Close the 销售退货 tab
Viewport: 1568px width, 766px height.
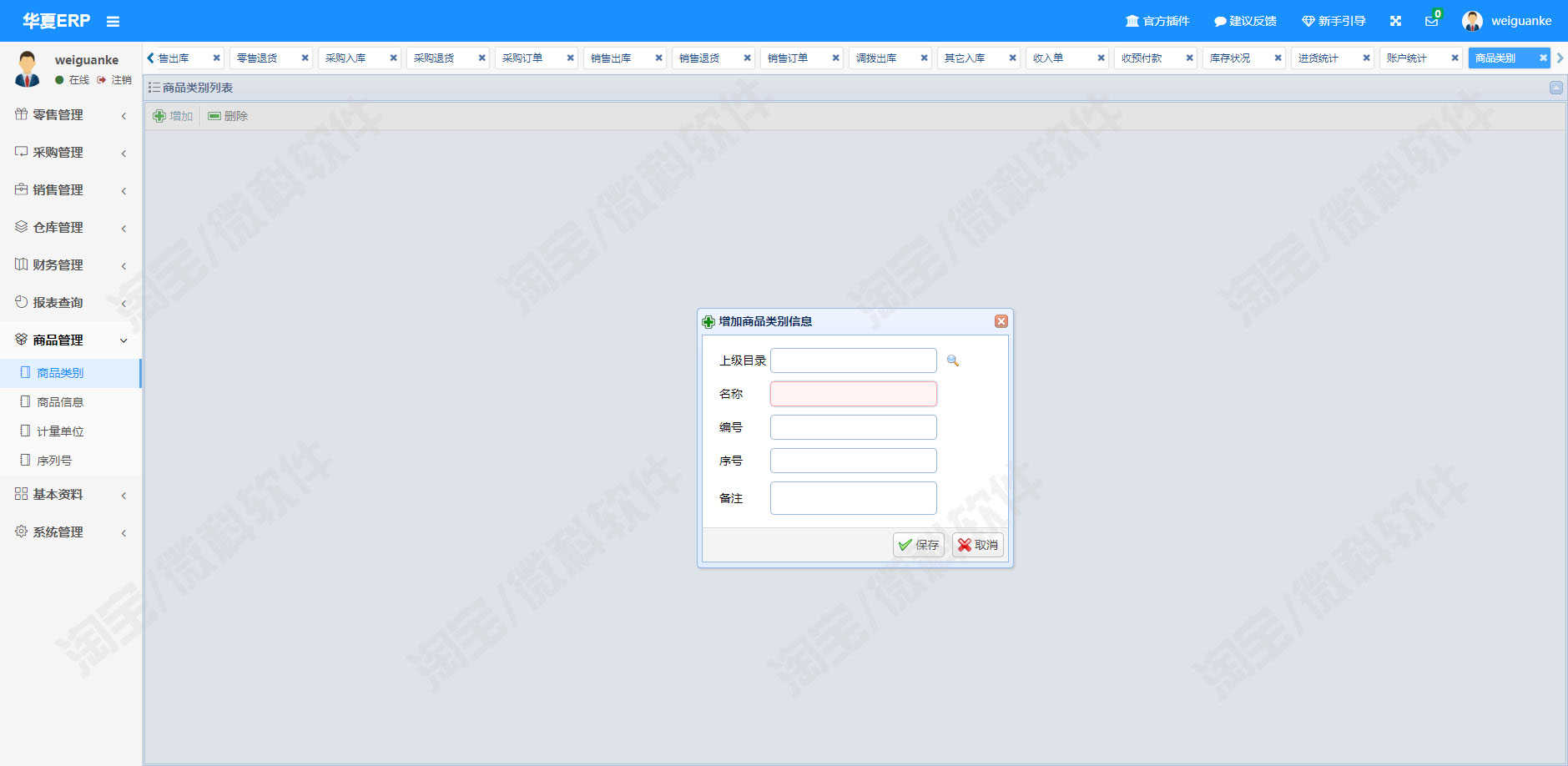click(x=747, y=58)
